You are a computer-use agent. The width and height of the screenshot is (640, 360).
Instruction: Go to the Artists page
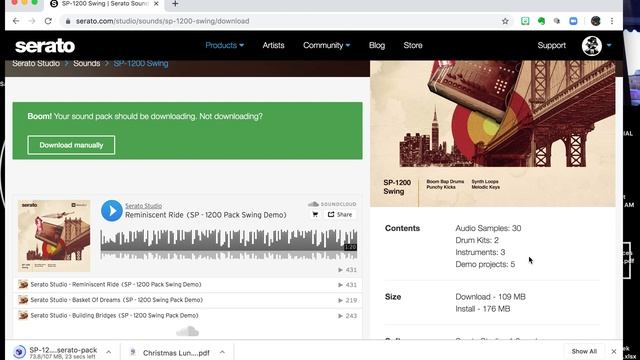[273, 45]
